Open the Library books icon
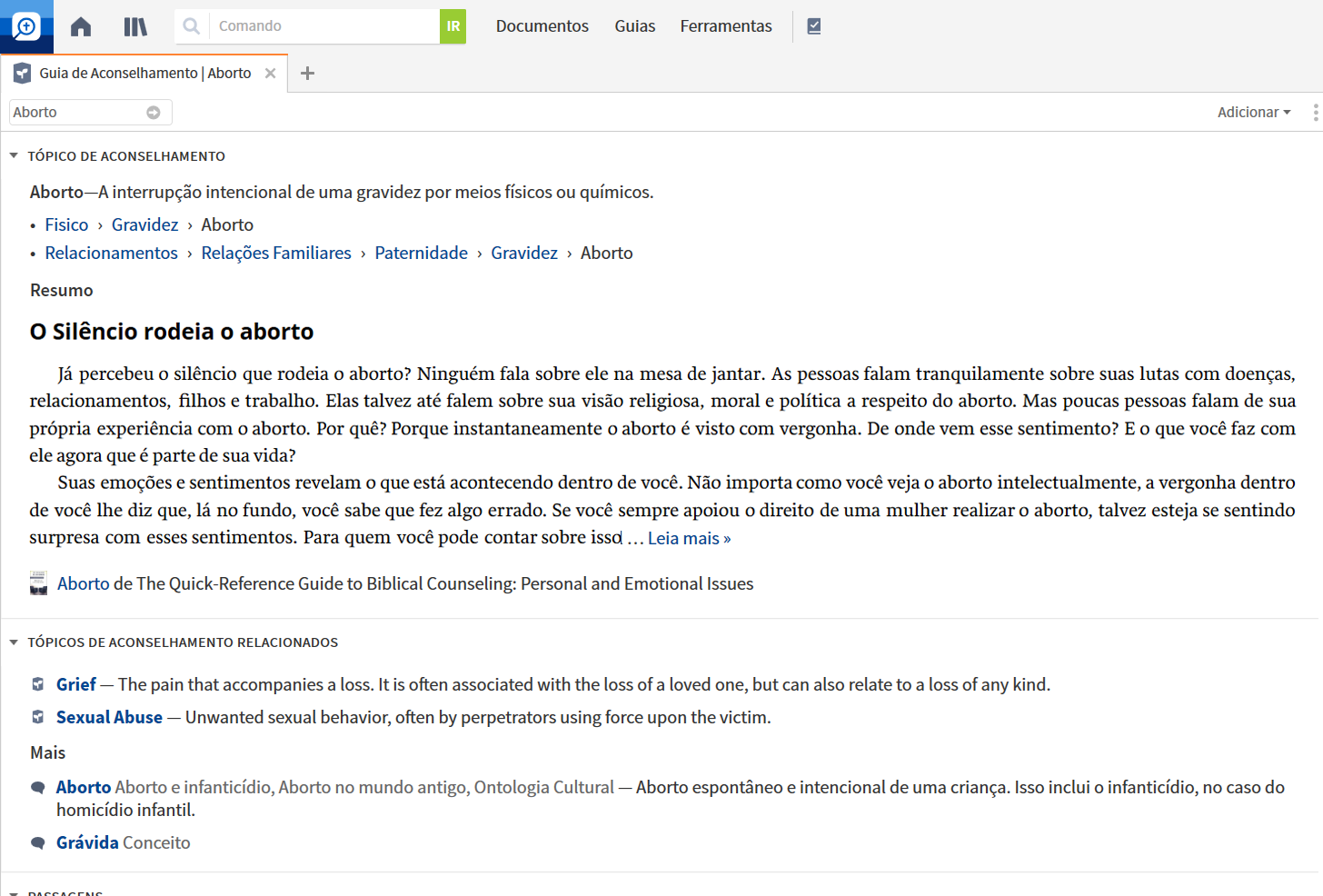 coord(135,26)
